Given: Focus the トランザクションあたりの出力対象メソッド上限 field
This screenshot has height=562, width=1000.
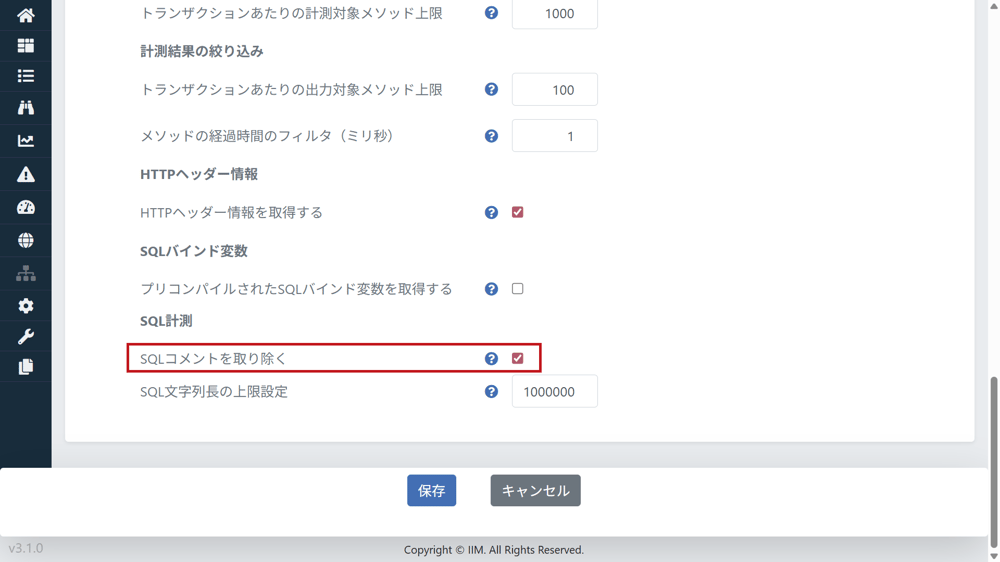Looking at the screenshot, I should click(x=554, y=90).
